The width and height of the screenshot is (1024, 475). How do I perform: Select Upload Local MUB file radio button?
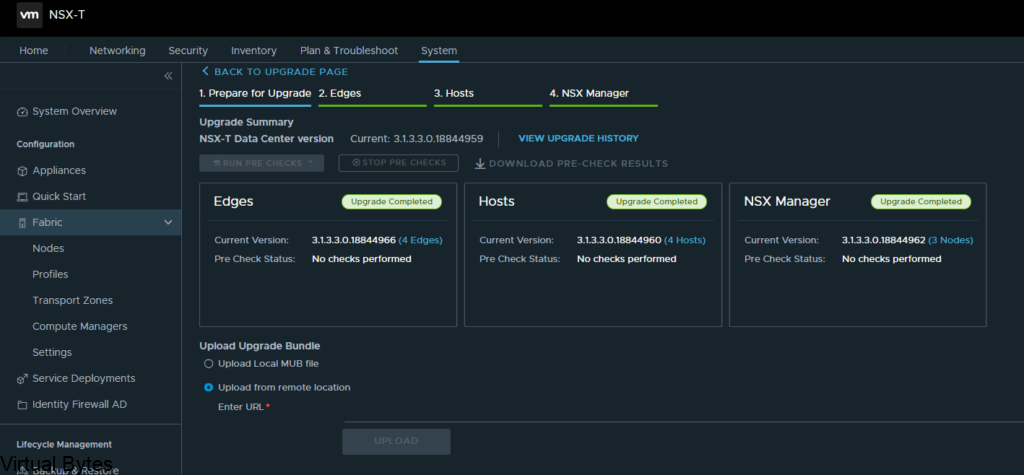[208, 363]
